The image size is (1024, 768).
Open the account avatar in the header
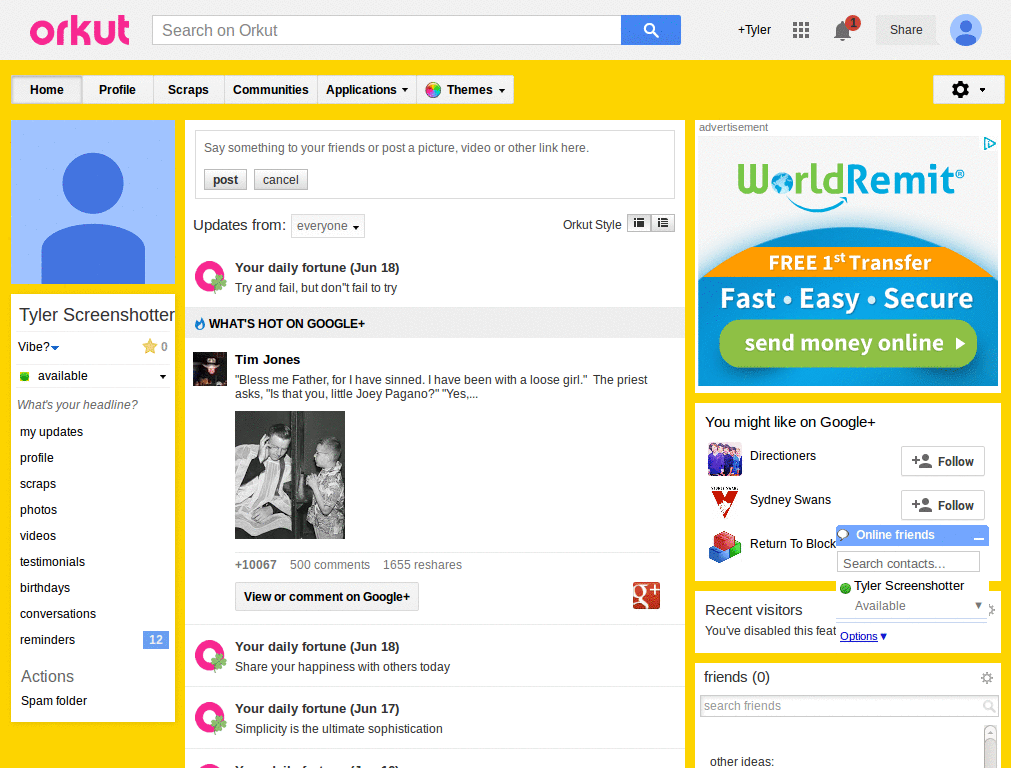965,30
